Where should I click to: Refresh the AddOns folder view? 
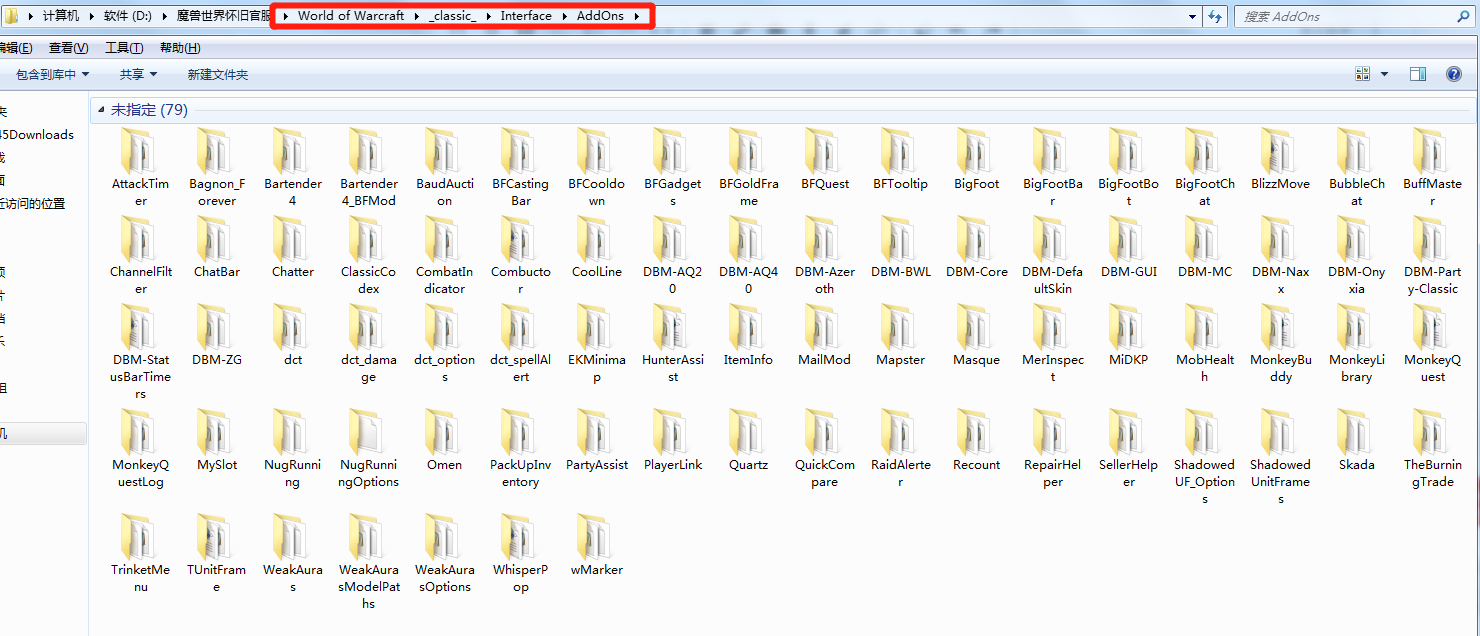pos(1215,16)
